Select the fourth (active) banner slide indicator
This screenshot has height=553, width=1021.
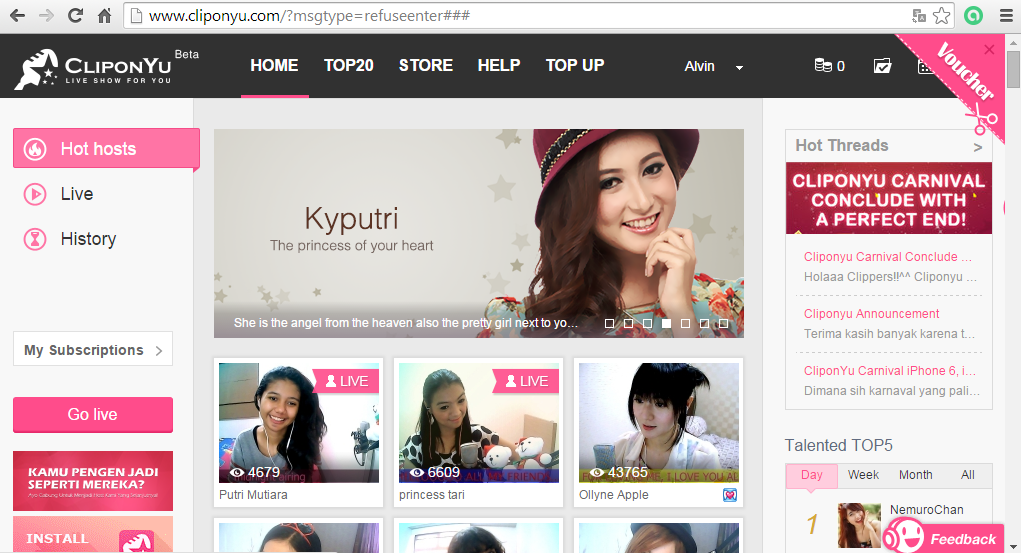tap(666, 323)
